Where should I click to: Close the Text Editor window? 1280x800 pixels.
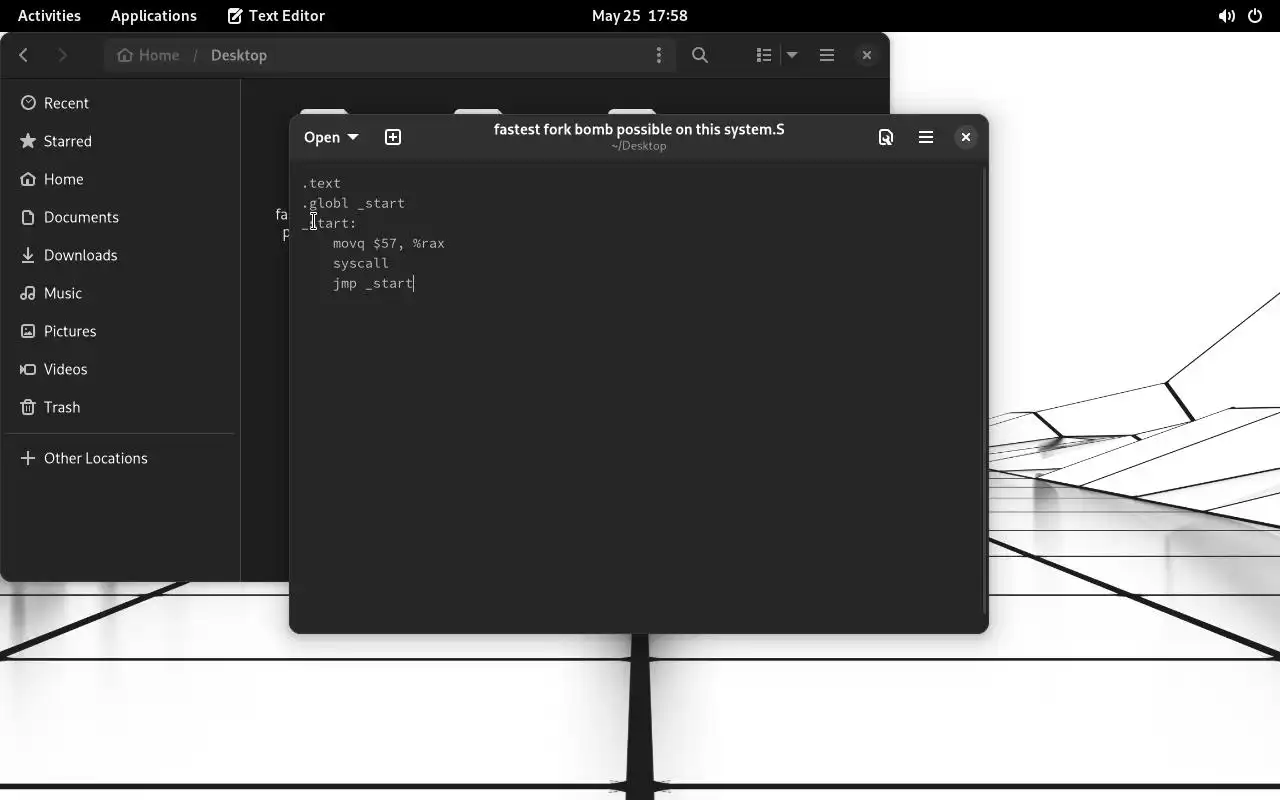click(965, 137)
